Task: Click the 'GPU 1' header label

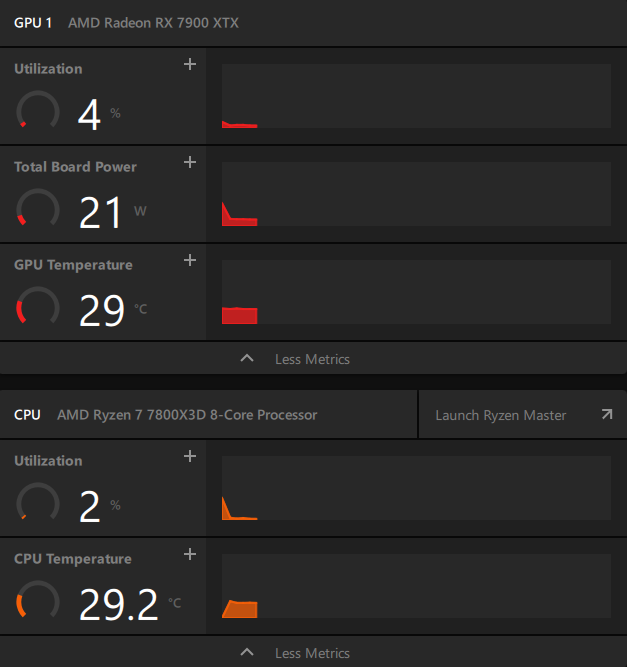Action: (x=33, y=23)
